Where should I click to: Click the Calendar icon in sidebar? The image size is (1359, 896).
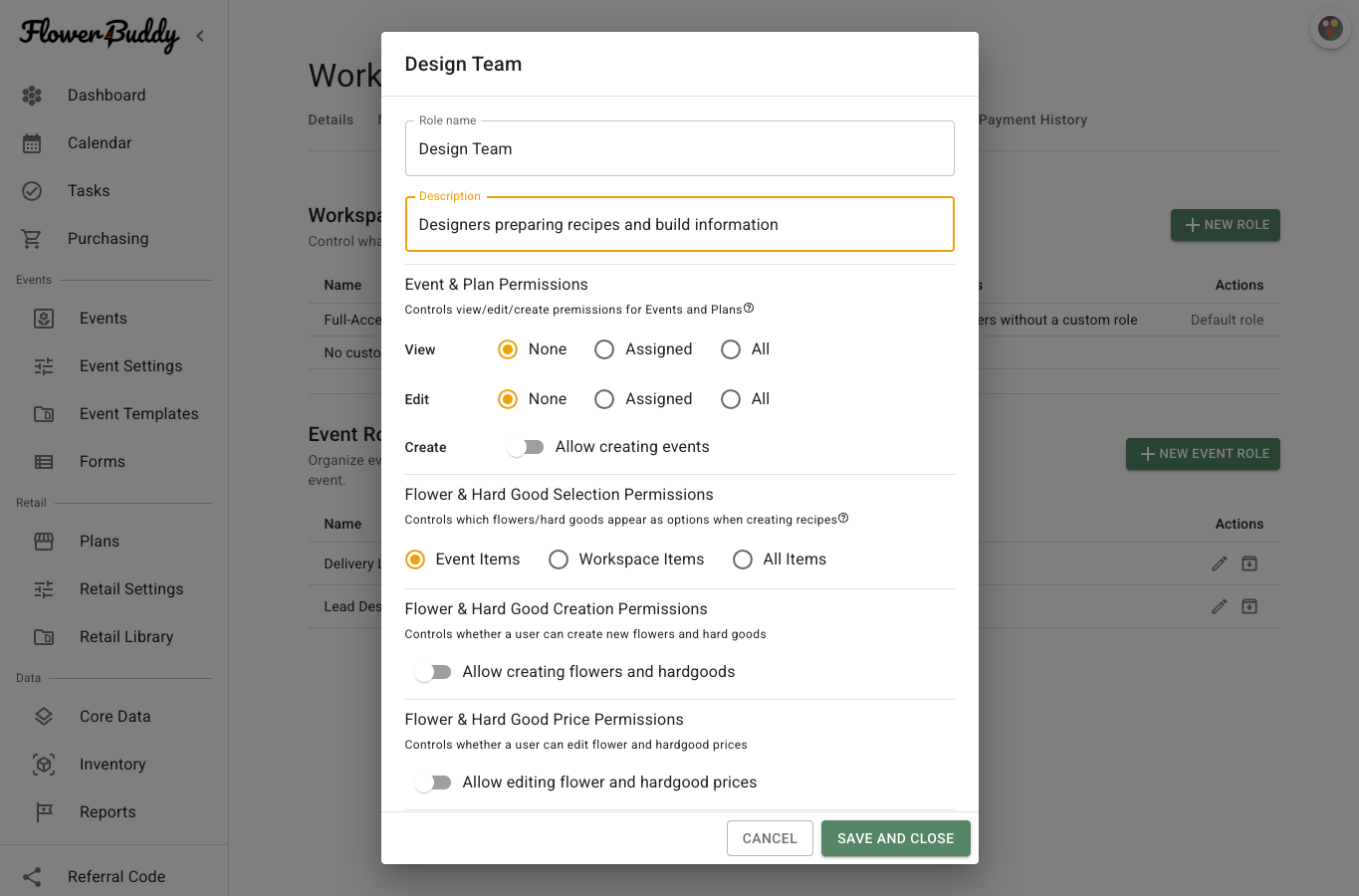coord(32,143)
